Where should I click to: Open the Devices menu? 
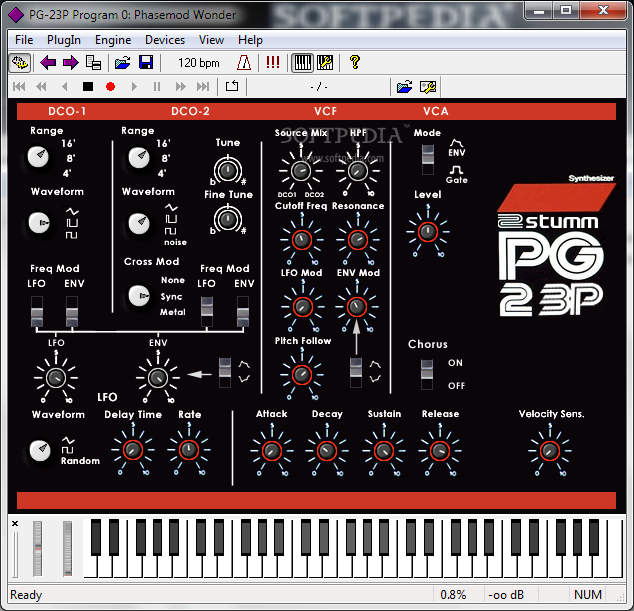pyautogui.click(x=165, y=40)
